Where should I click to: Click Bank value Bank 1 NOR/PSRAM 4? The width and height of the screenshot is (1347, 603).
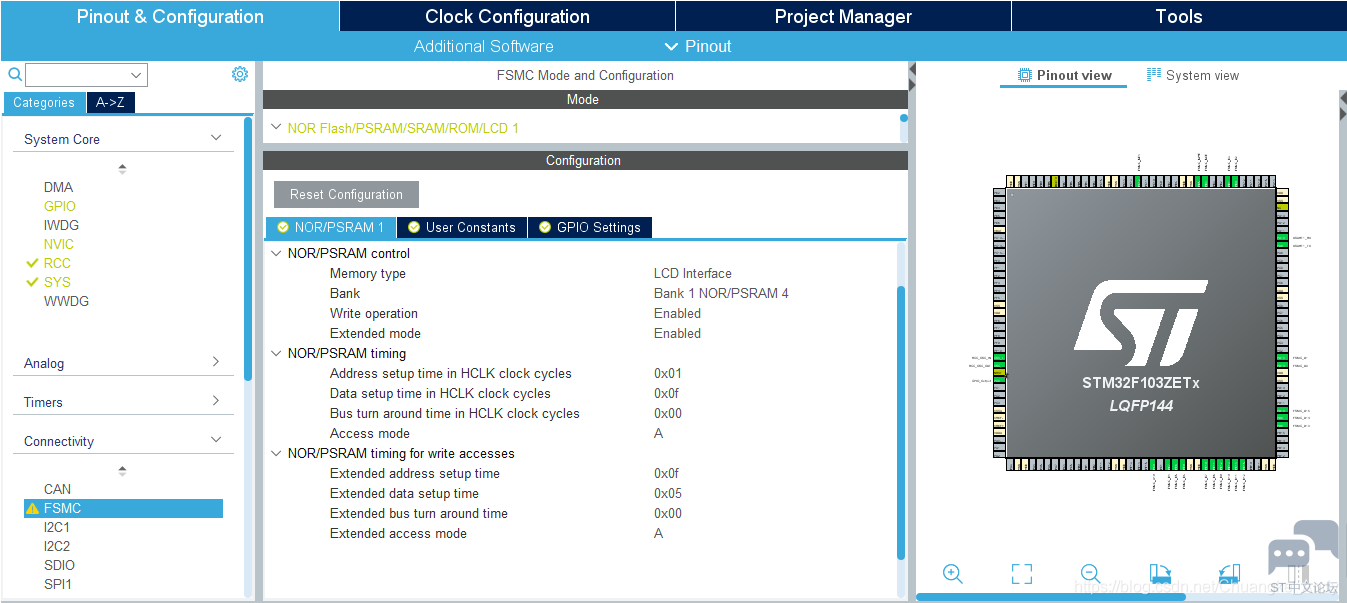[721, 293]
